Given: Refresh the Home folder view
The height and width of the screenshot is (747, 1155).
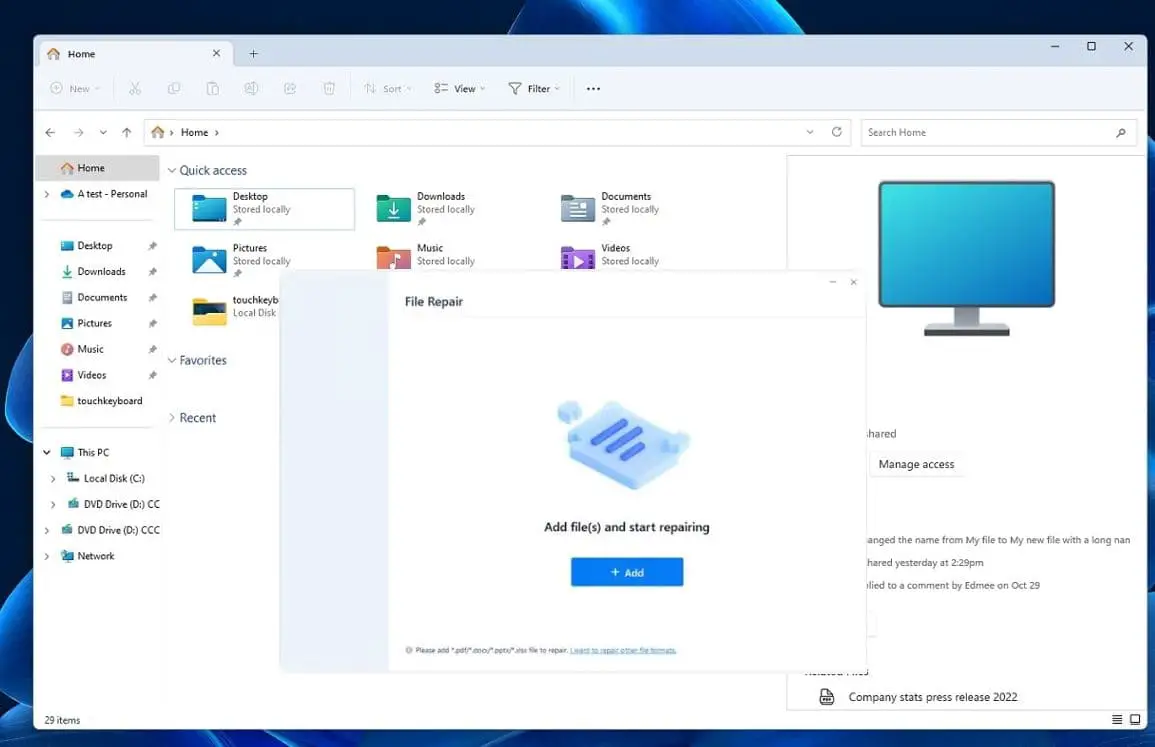Looking at the screenshot, I should (x=837, y=132).
